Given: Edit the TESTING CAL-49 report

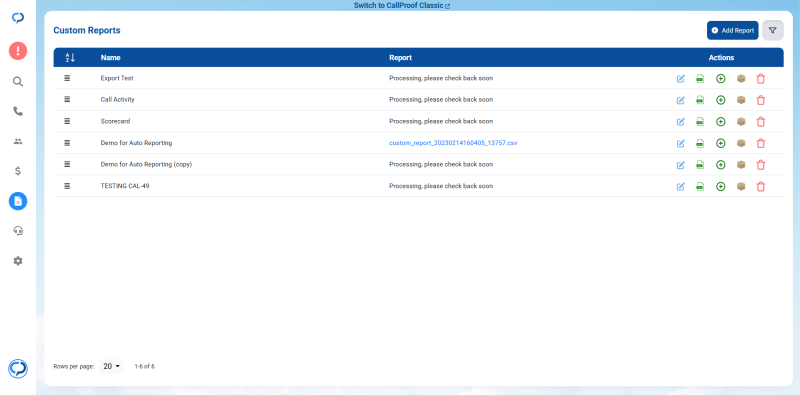Looking at the screenshot, I should 681,186.
